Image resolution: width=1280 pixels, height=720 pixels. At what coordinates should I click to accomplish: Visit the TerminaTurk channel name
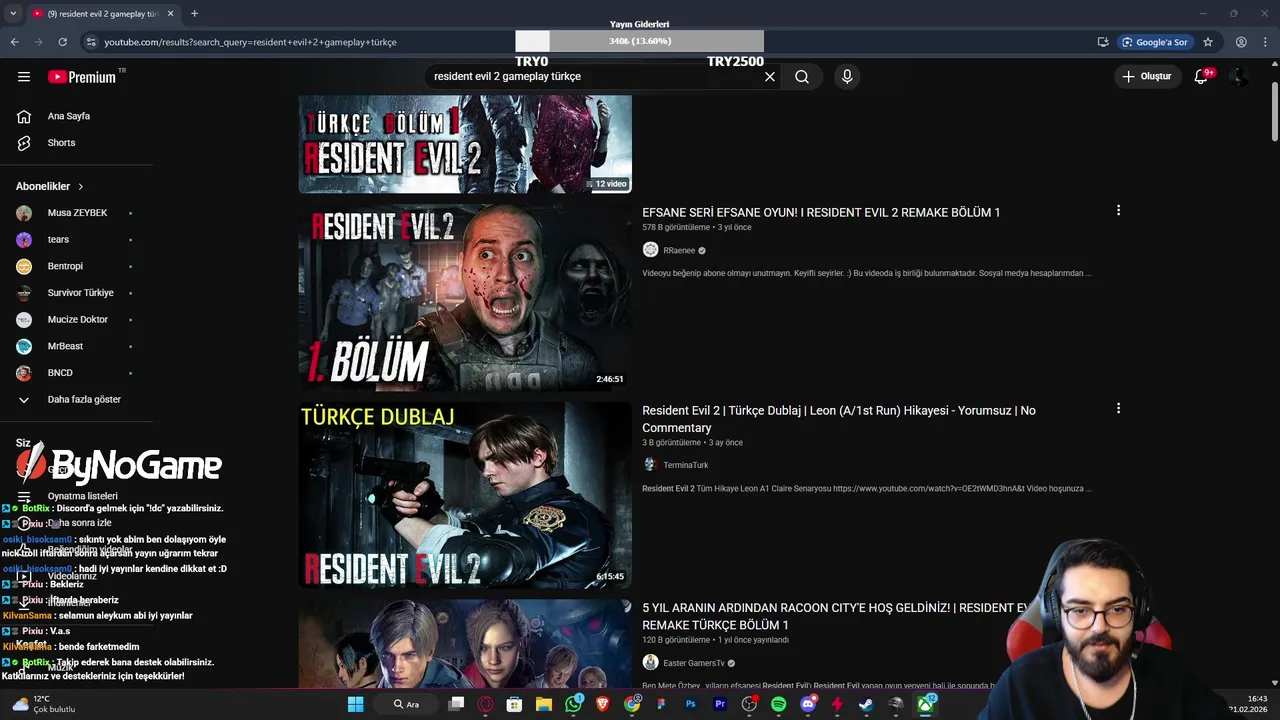coord(686,465)
